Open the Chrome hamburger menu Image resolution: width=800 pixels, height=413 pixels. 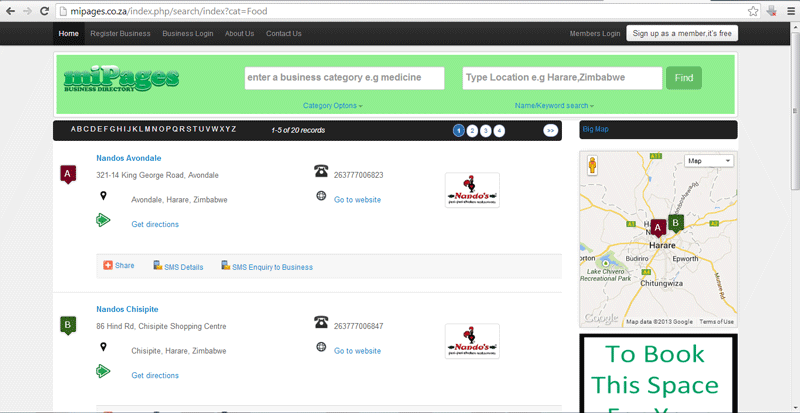(x=790, y=11)
